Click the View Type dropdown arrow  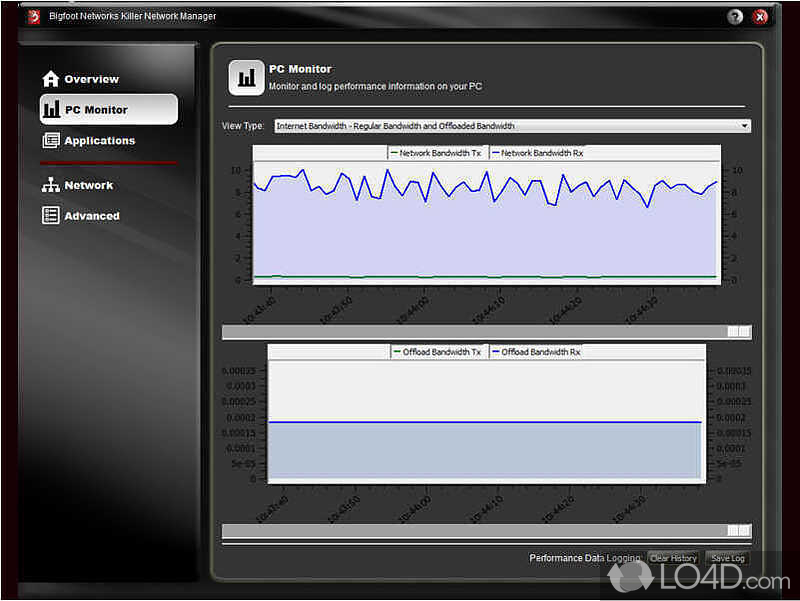[744, 126]
